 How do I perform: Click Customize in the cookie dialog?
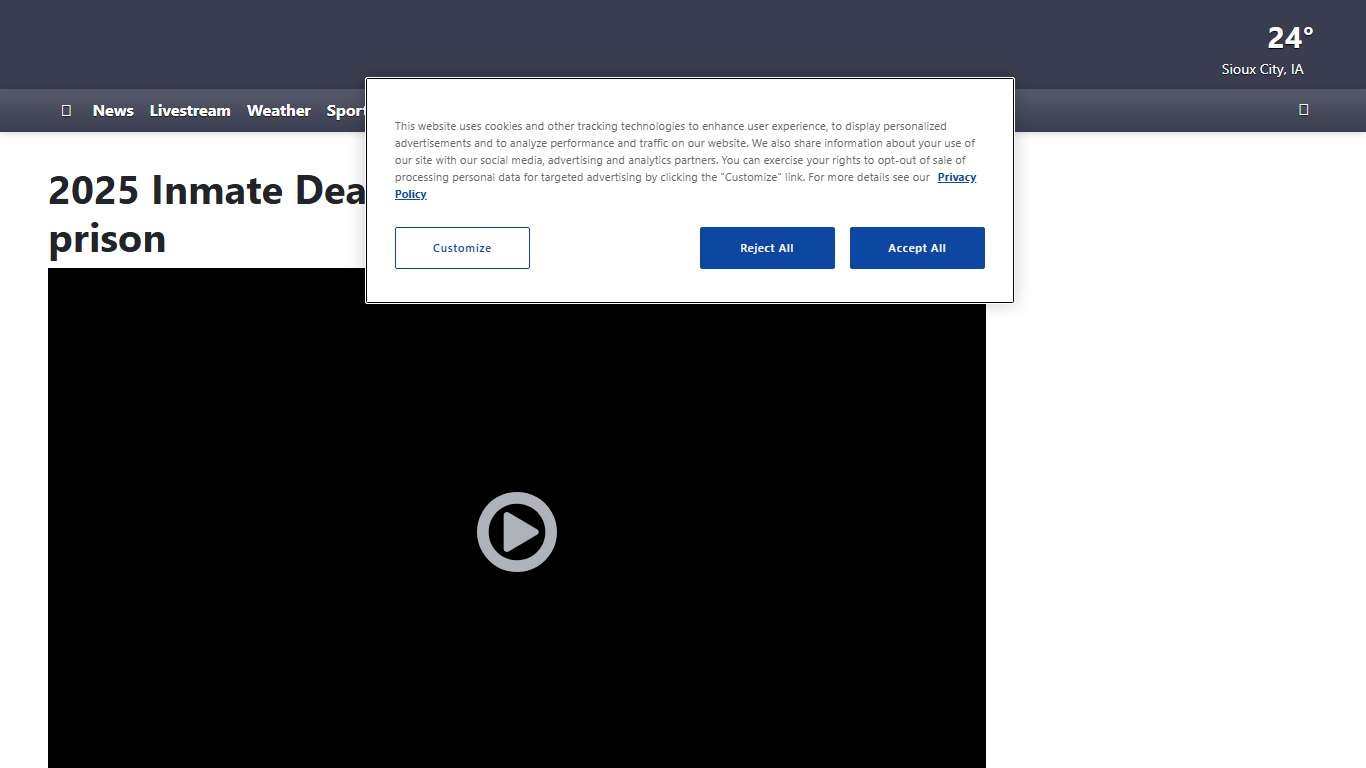tap(462, 248)
